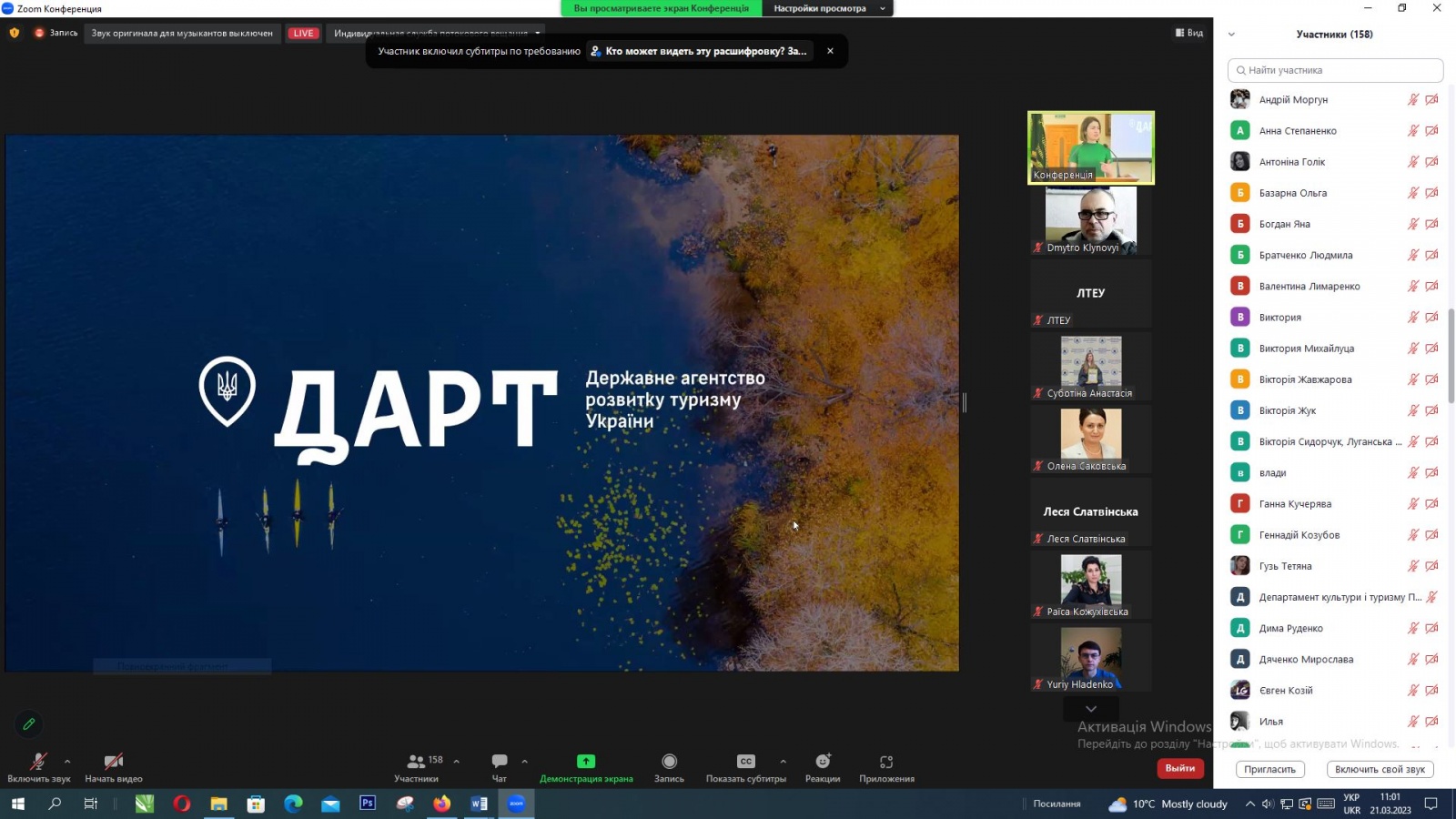Click the meeting security shield icon

pos(15,33)
